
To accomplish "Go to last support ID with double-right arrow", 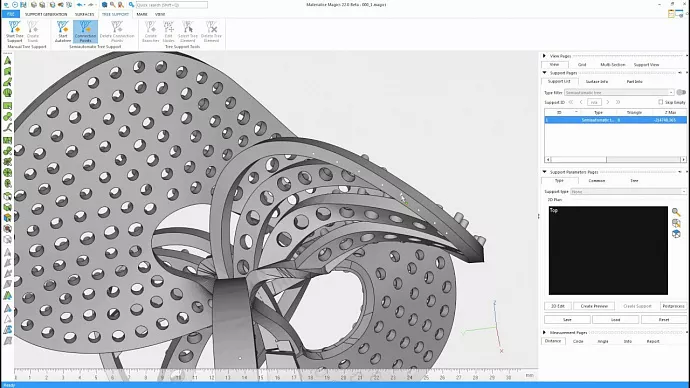I will point(618,102).
